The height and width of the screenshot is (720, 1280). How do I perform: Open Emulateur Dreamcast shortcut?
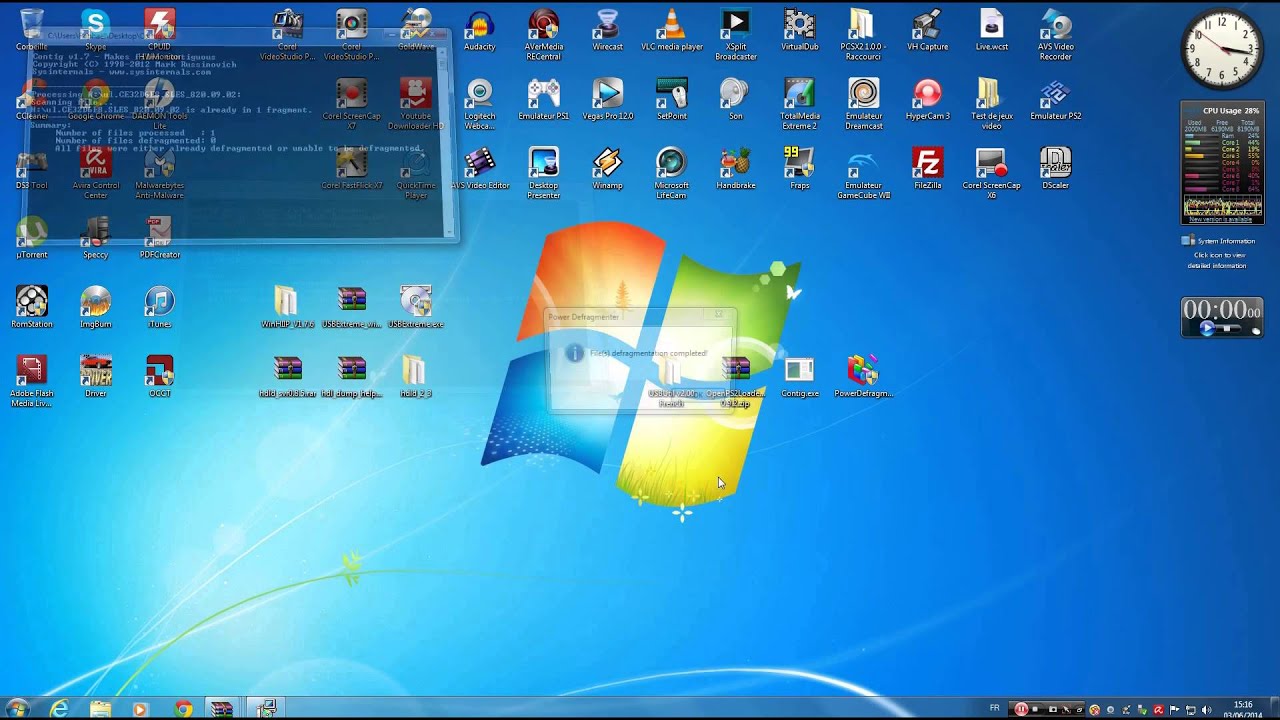(x=864, y=104)
